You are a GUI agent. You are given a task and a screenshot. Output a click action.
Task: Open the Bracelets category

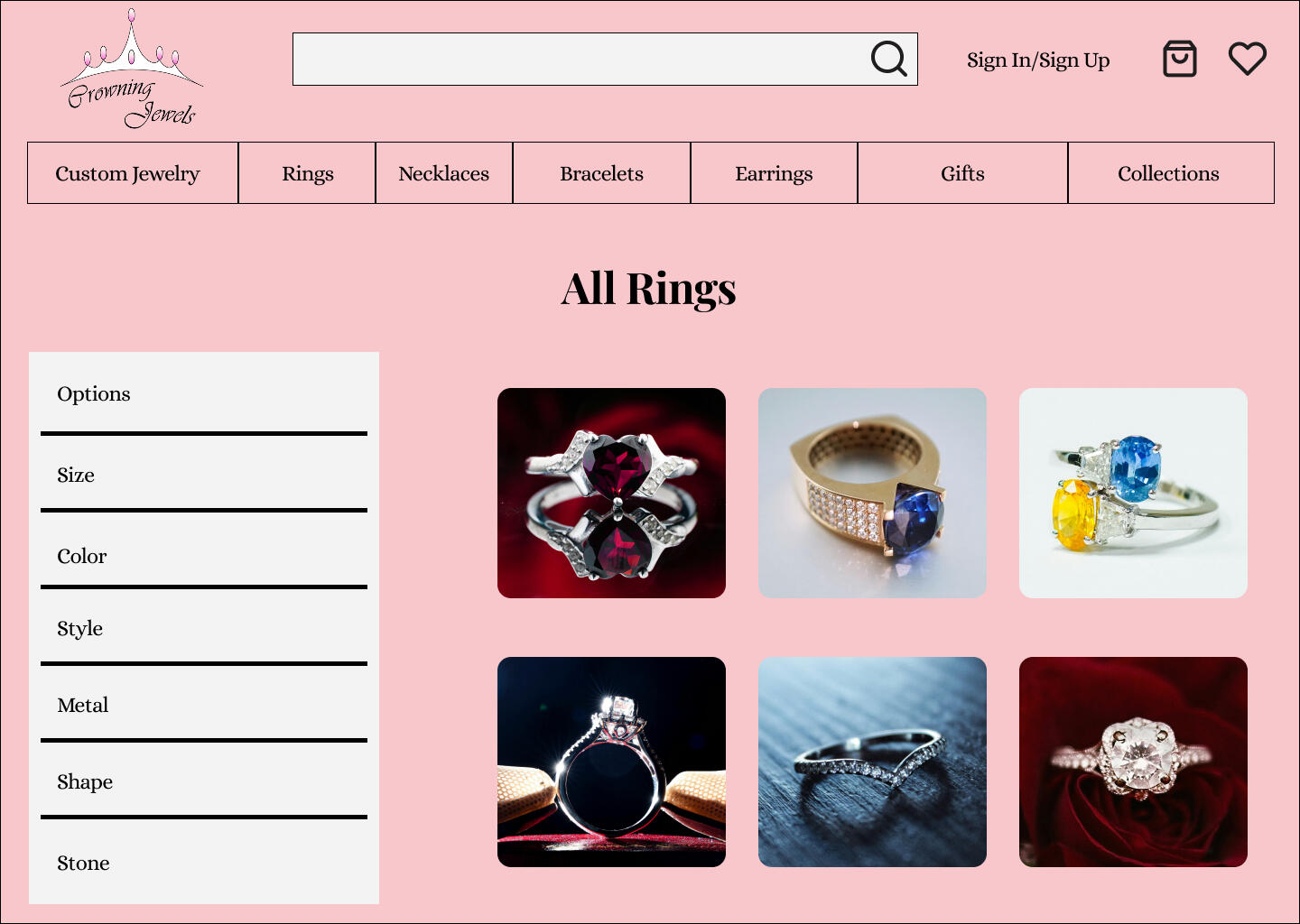(601, 172)
